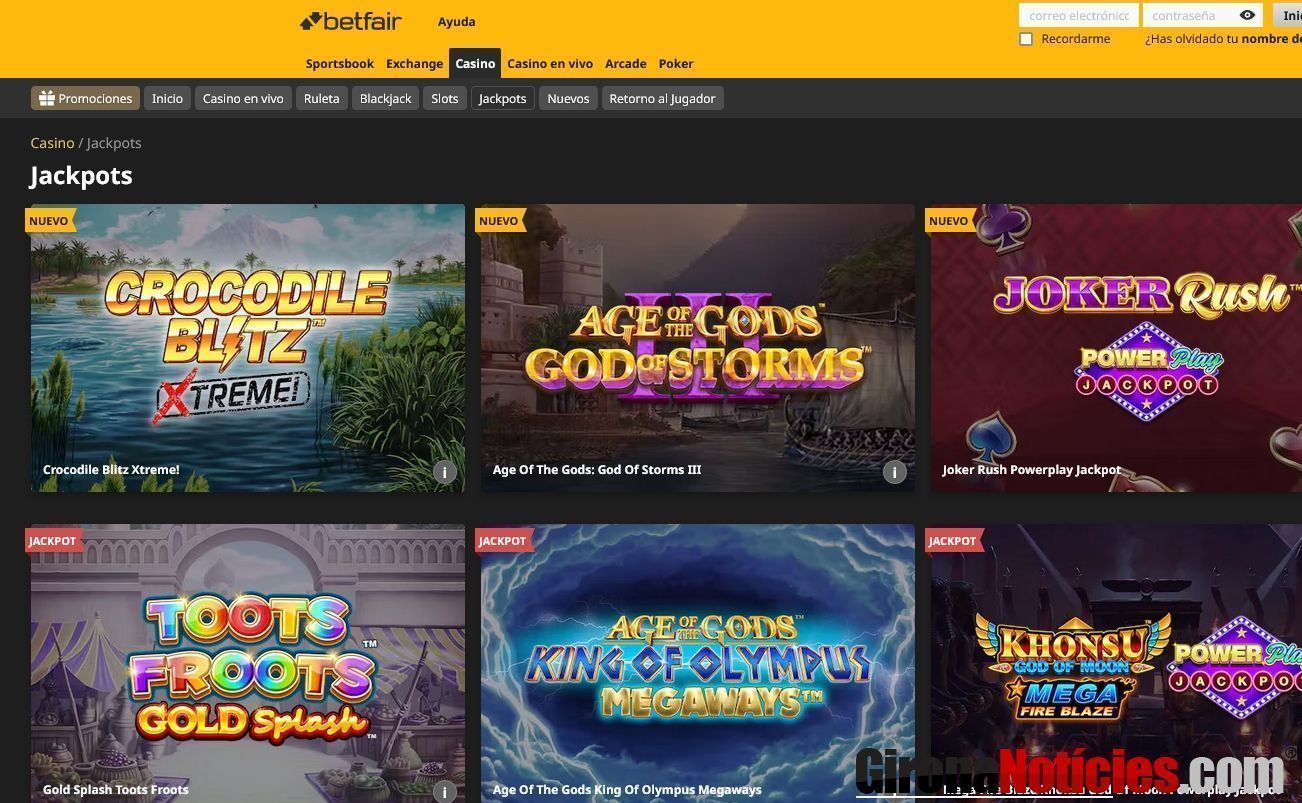This screenshot has height=803, width=1302.
Task: Click the Betfair logo
Action: point(351,21)
